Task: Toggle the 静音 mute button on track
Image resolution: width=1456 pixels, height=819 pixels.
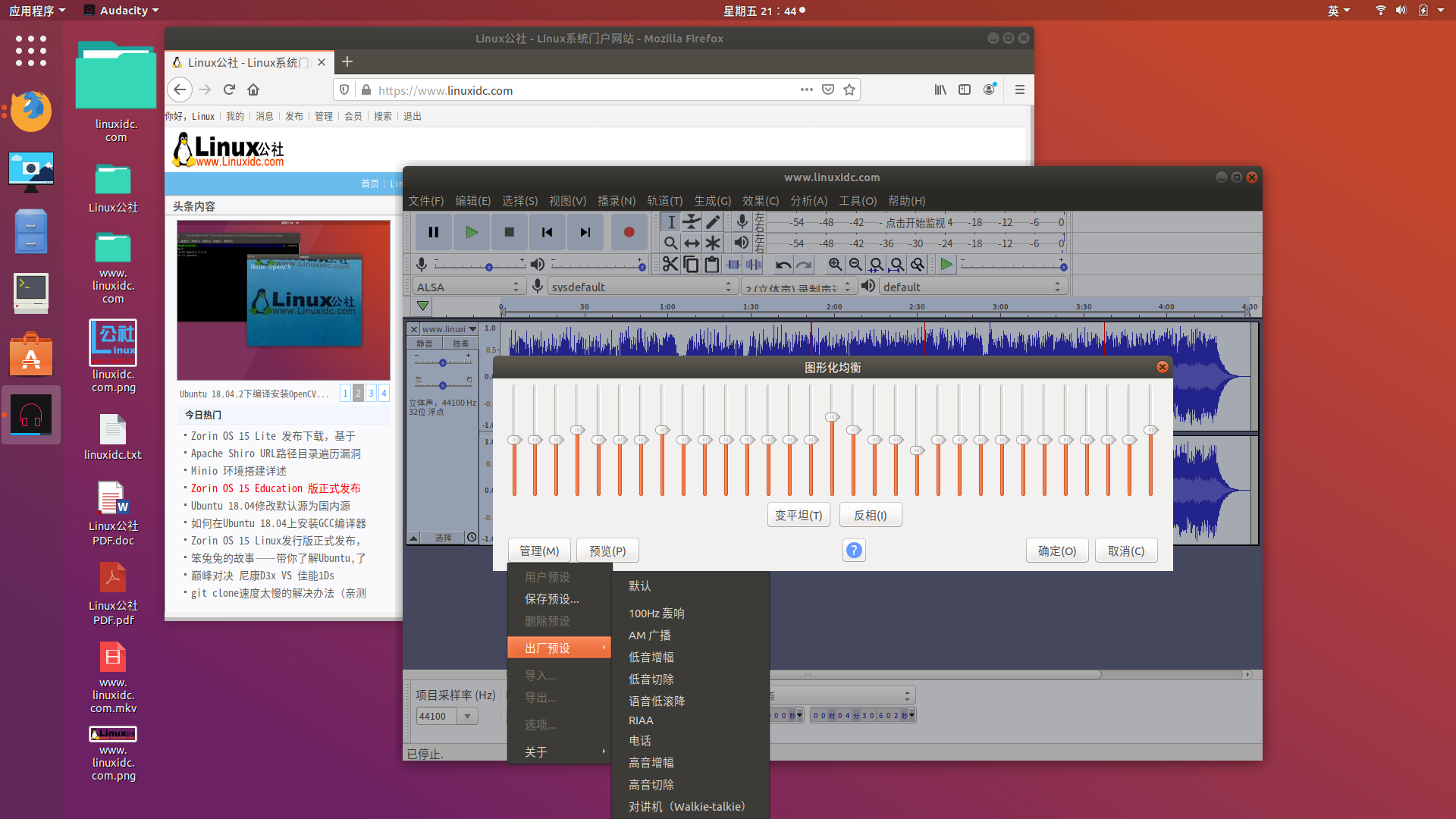Action: (425, 344)
